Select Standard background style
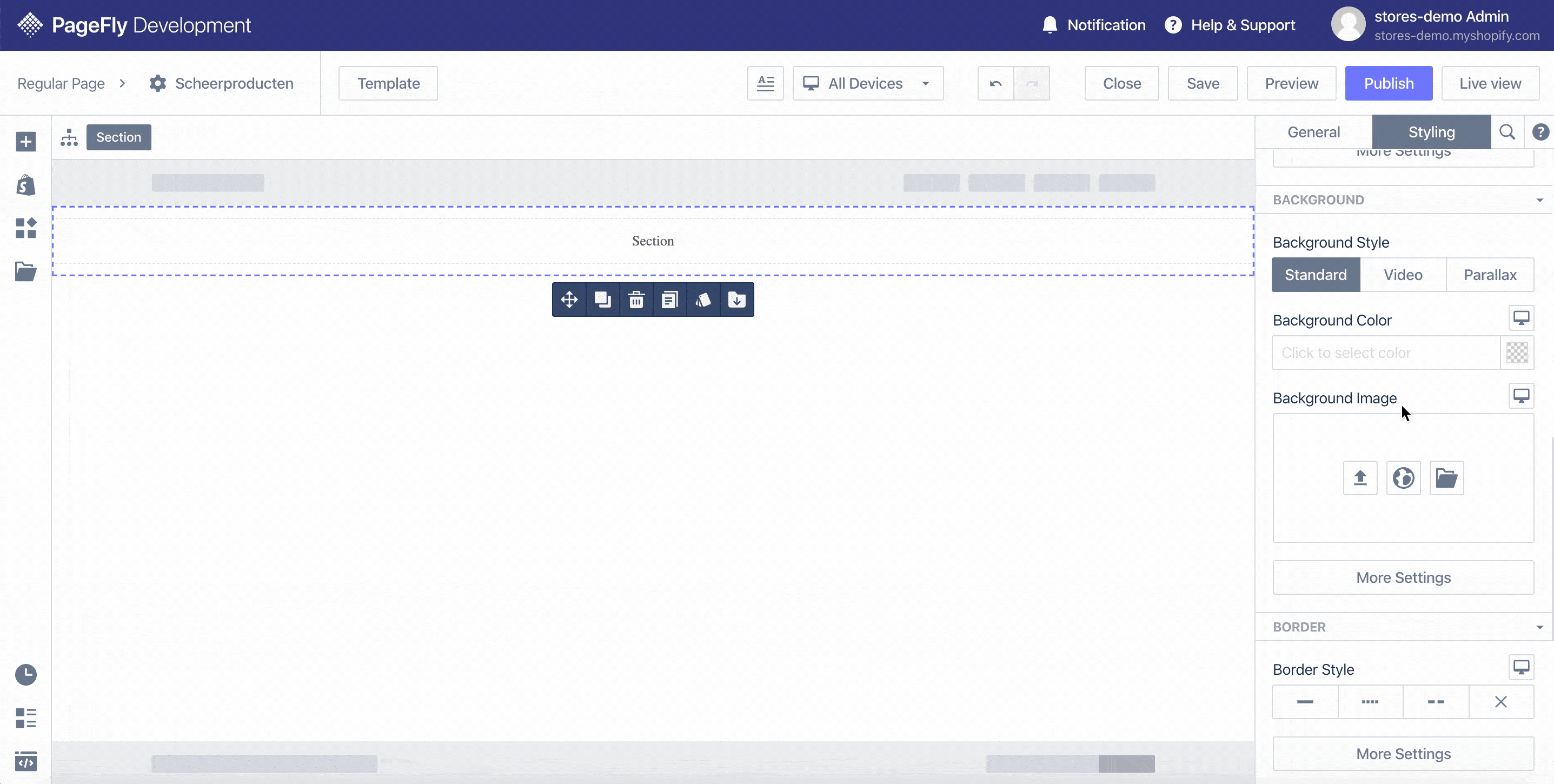The image size is (1554, 784). click(1316, 275)
